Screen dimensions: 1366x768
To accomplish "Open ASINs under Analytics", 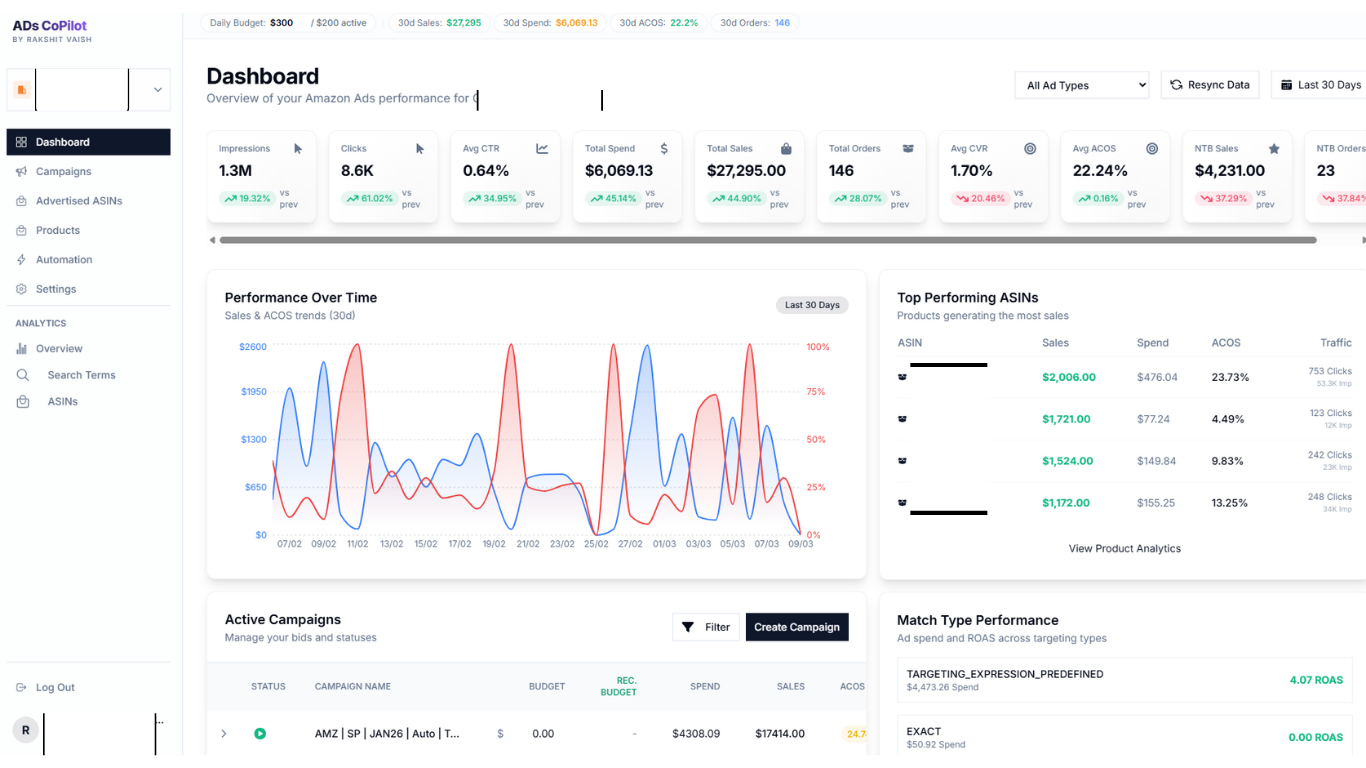I will click(x=62, y=401).
